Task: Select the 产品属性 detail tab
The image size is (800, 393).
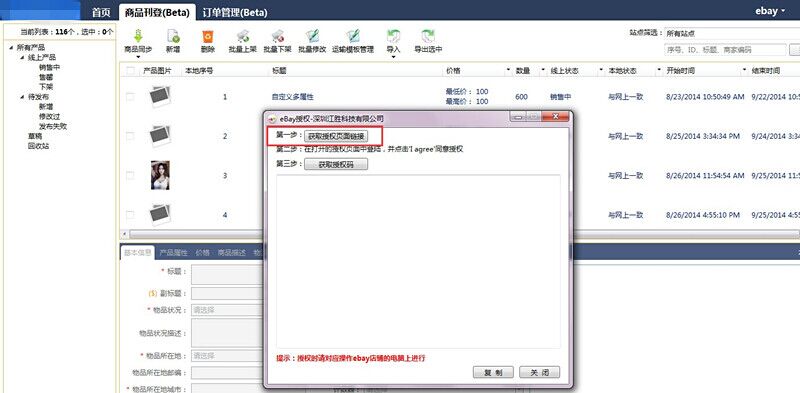Action: coord(173,253)
